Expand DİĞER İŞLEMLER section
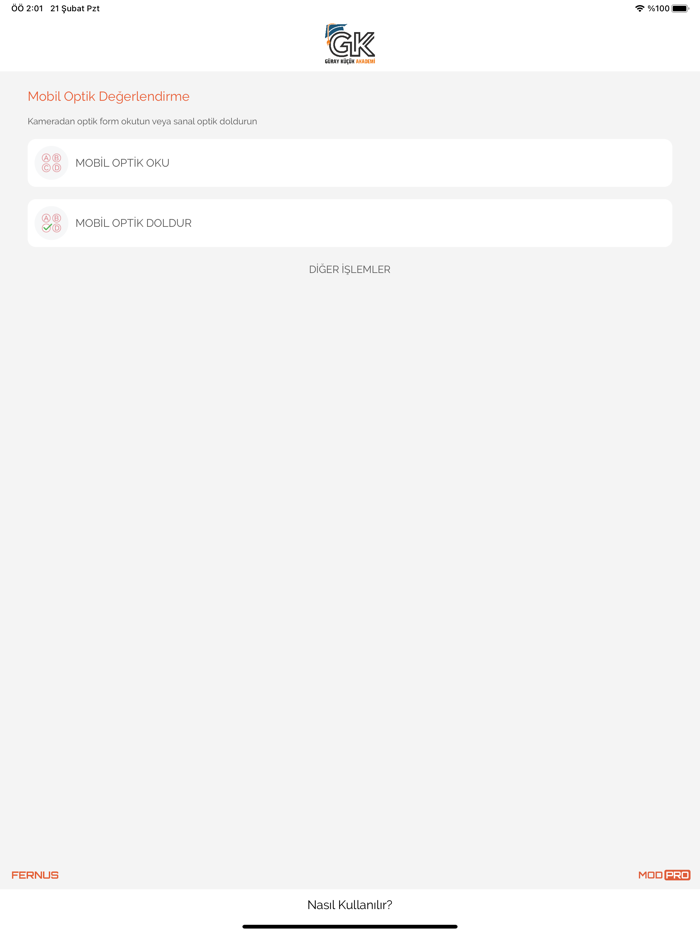700x934 pixels. tap(350, 269)
